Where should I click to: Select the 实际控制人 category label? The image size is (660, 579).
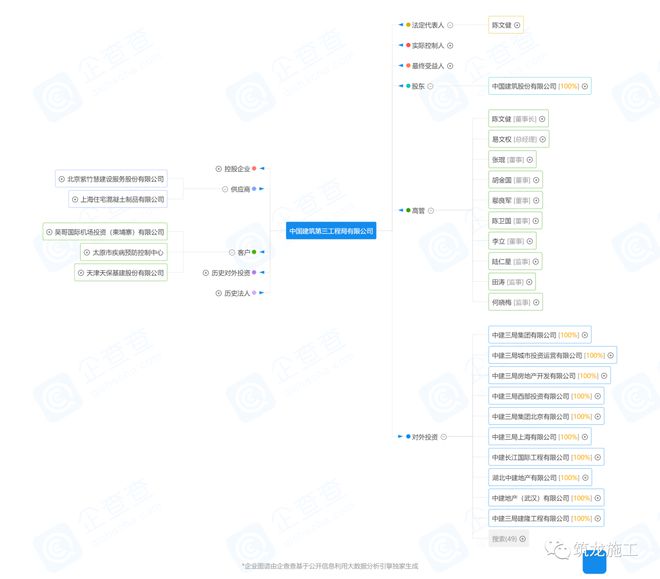(x=428, y=45)
